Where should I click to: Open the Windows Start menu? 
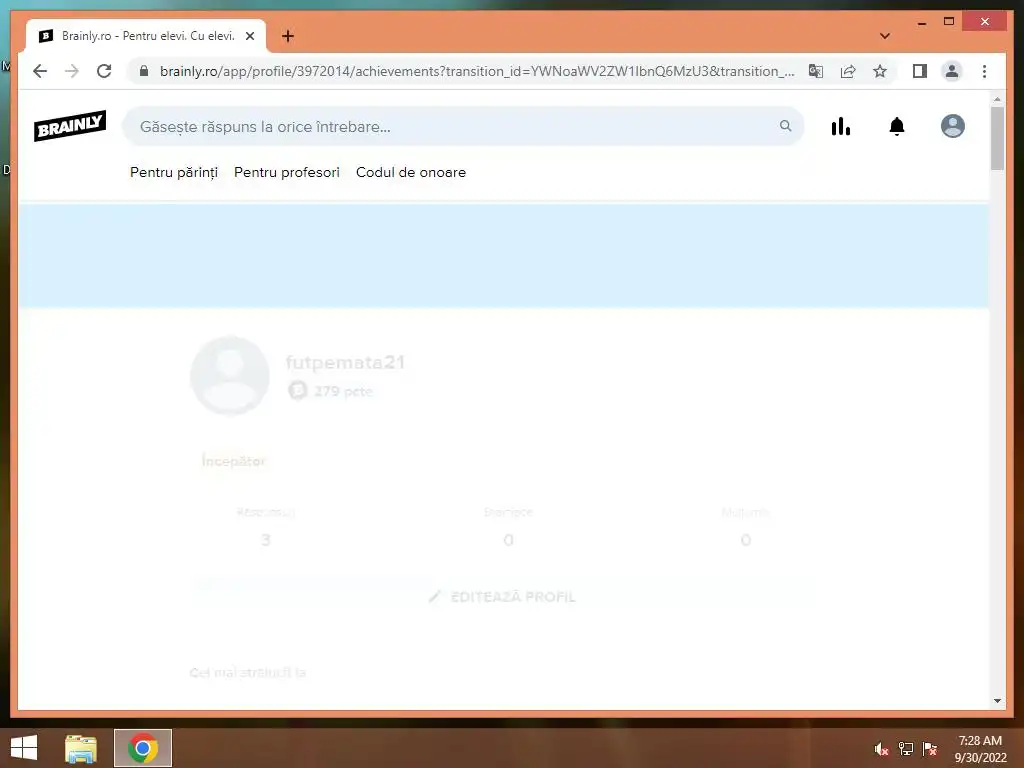(24, 748)
